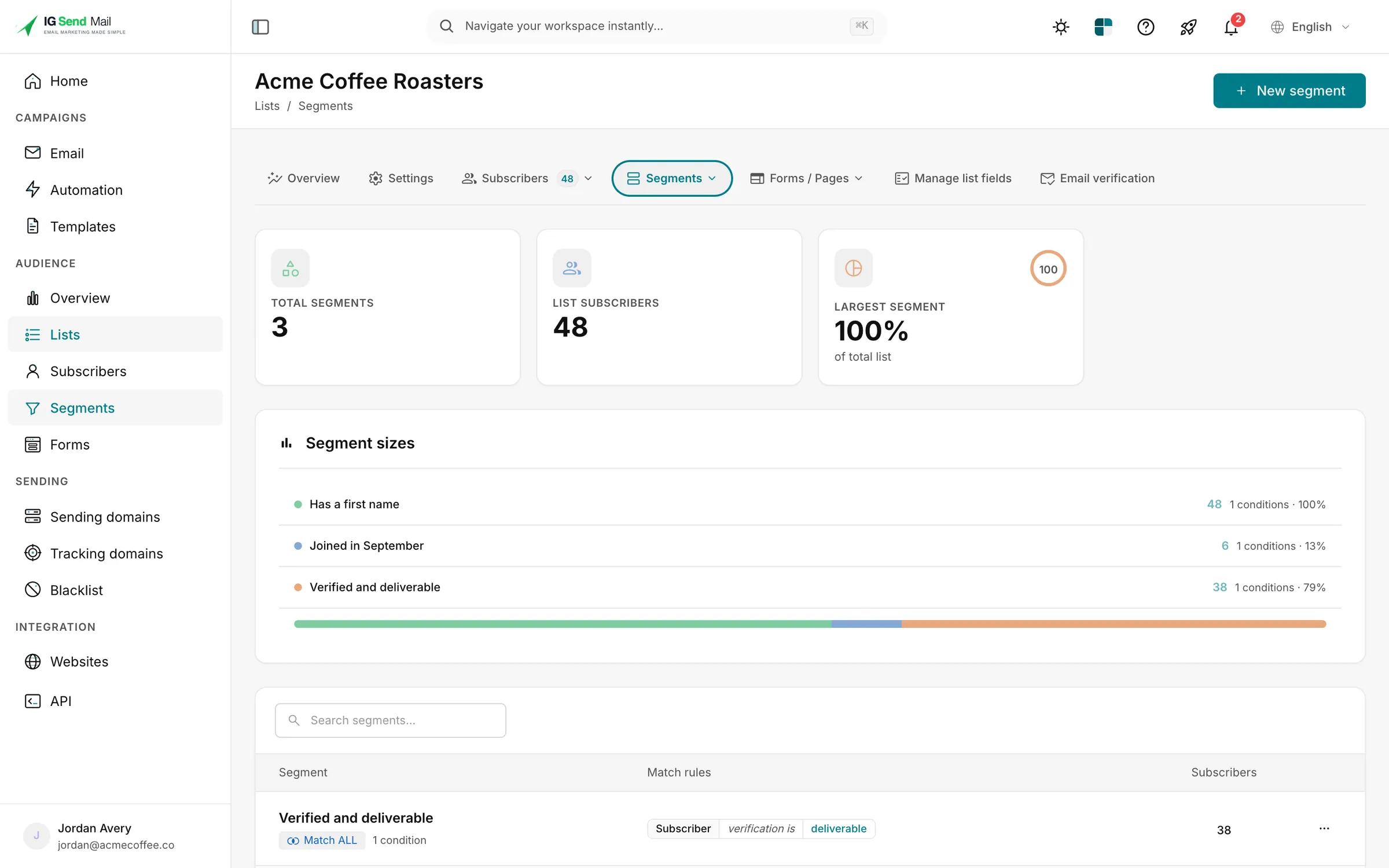The height and width of the screenshot is (868, 1389).
Task: Click the Templates document icon
Action: pos(33,226)
